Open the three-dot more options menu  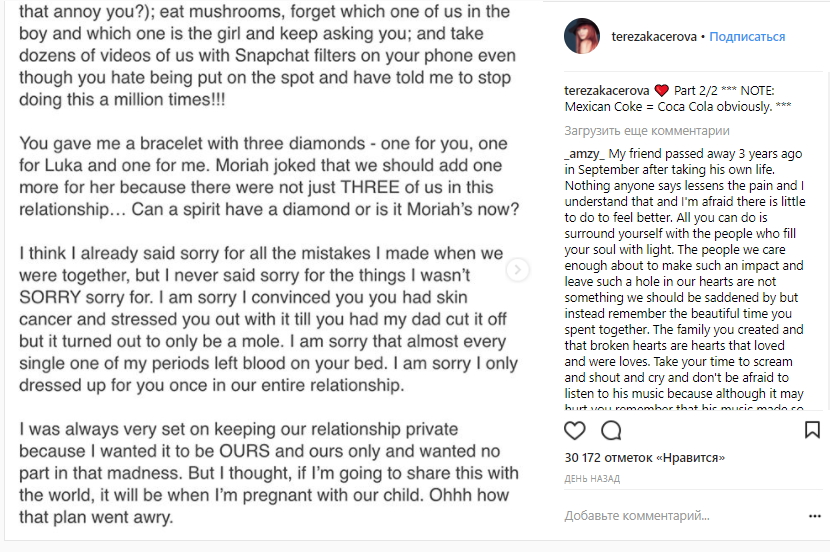pos(814,516)
